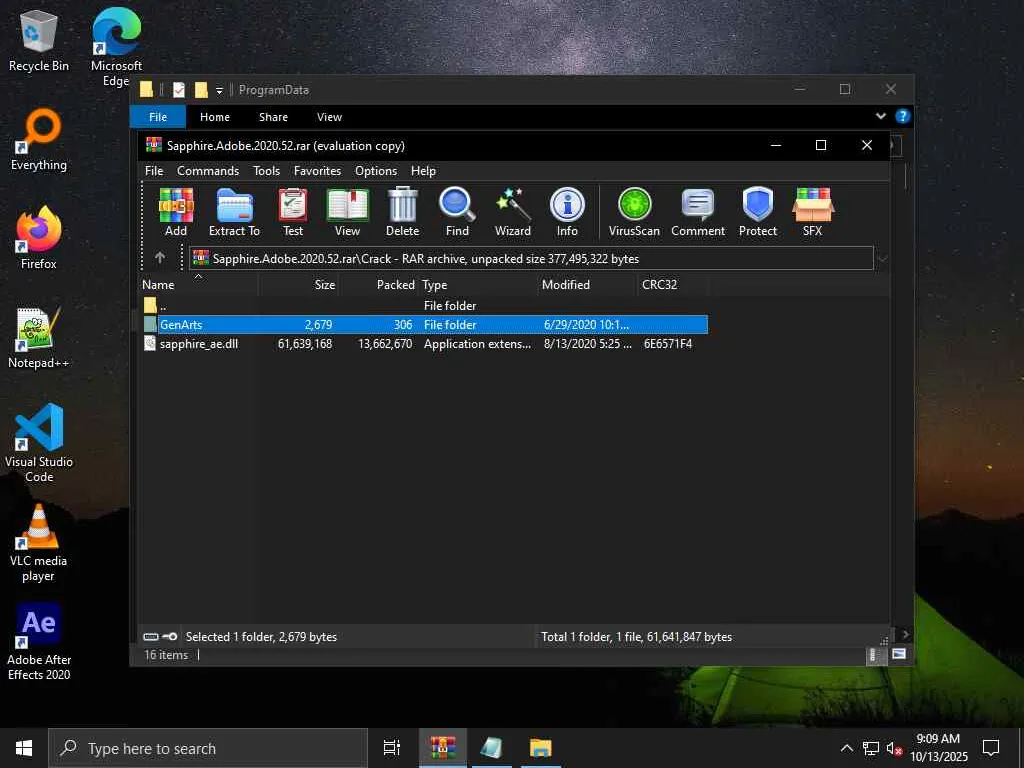Open the Options menu
The height and width of the screenshot is (768, 1024).
coord(376,170)
